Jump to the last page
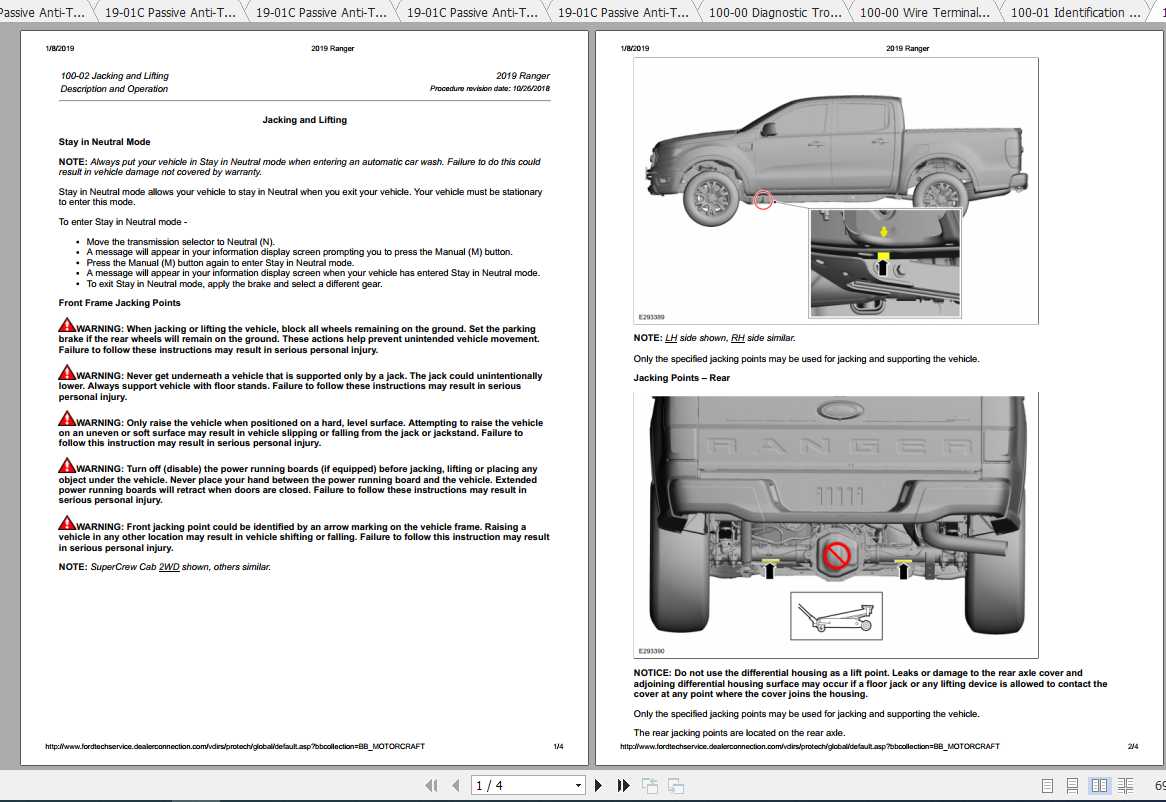 623,786
